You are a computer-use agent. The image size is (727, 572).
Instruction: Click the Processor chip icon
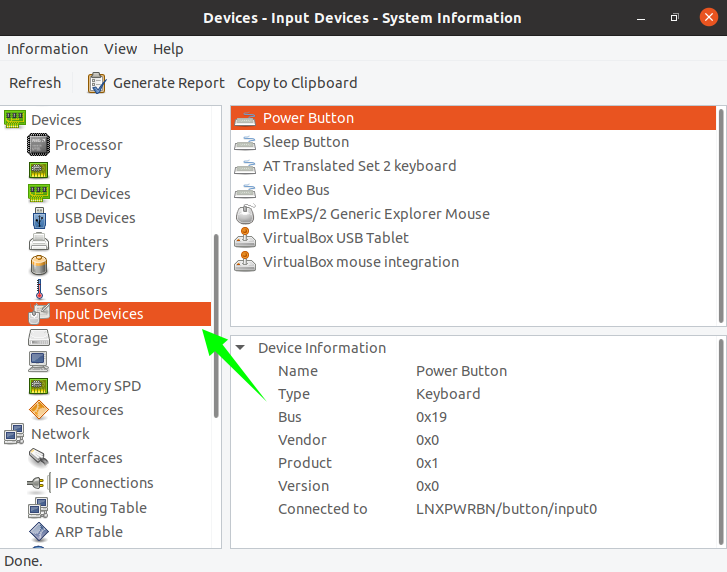(x=39, y=146)
